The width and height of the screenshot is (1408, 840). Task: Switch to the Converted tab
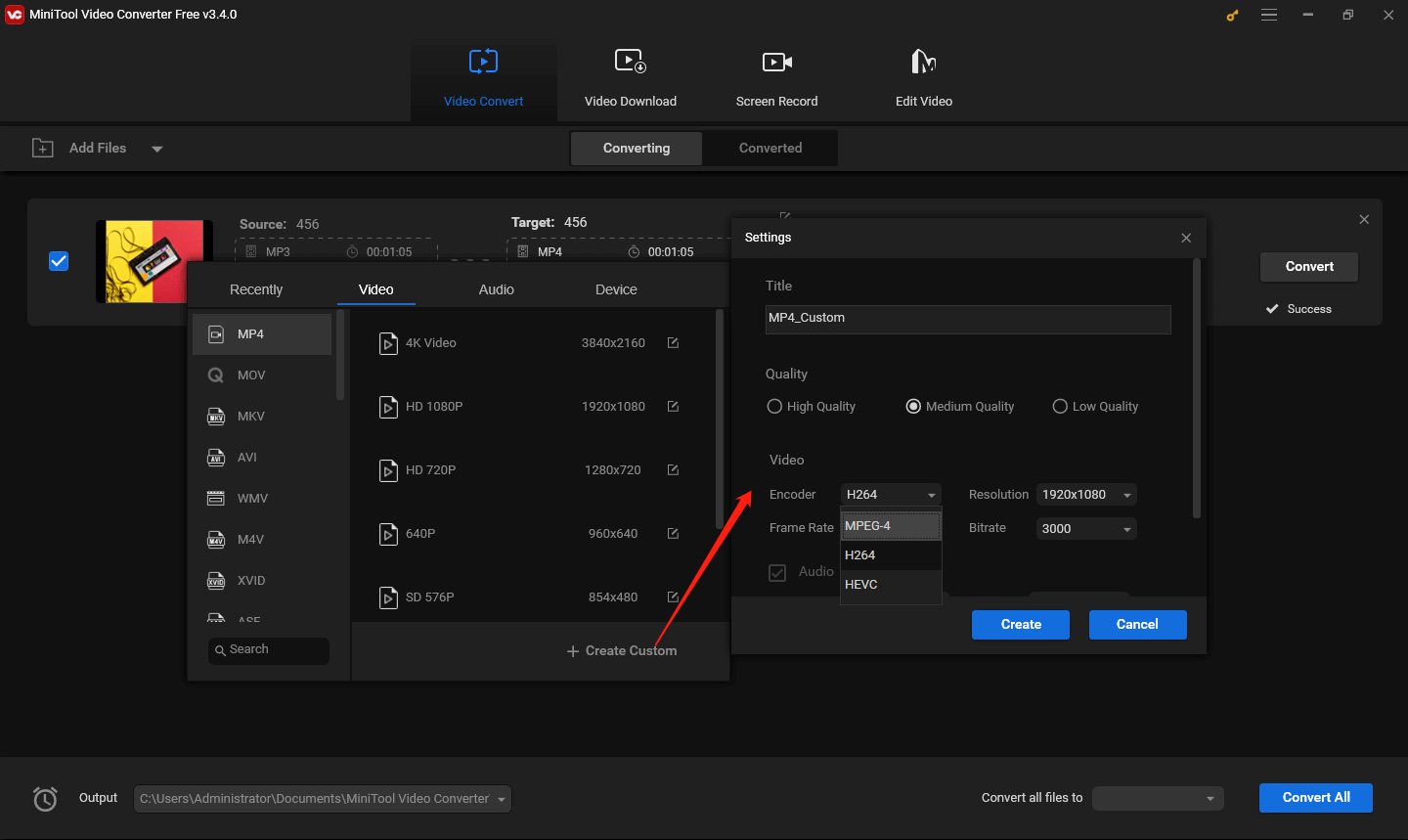(770, 148)
